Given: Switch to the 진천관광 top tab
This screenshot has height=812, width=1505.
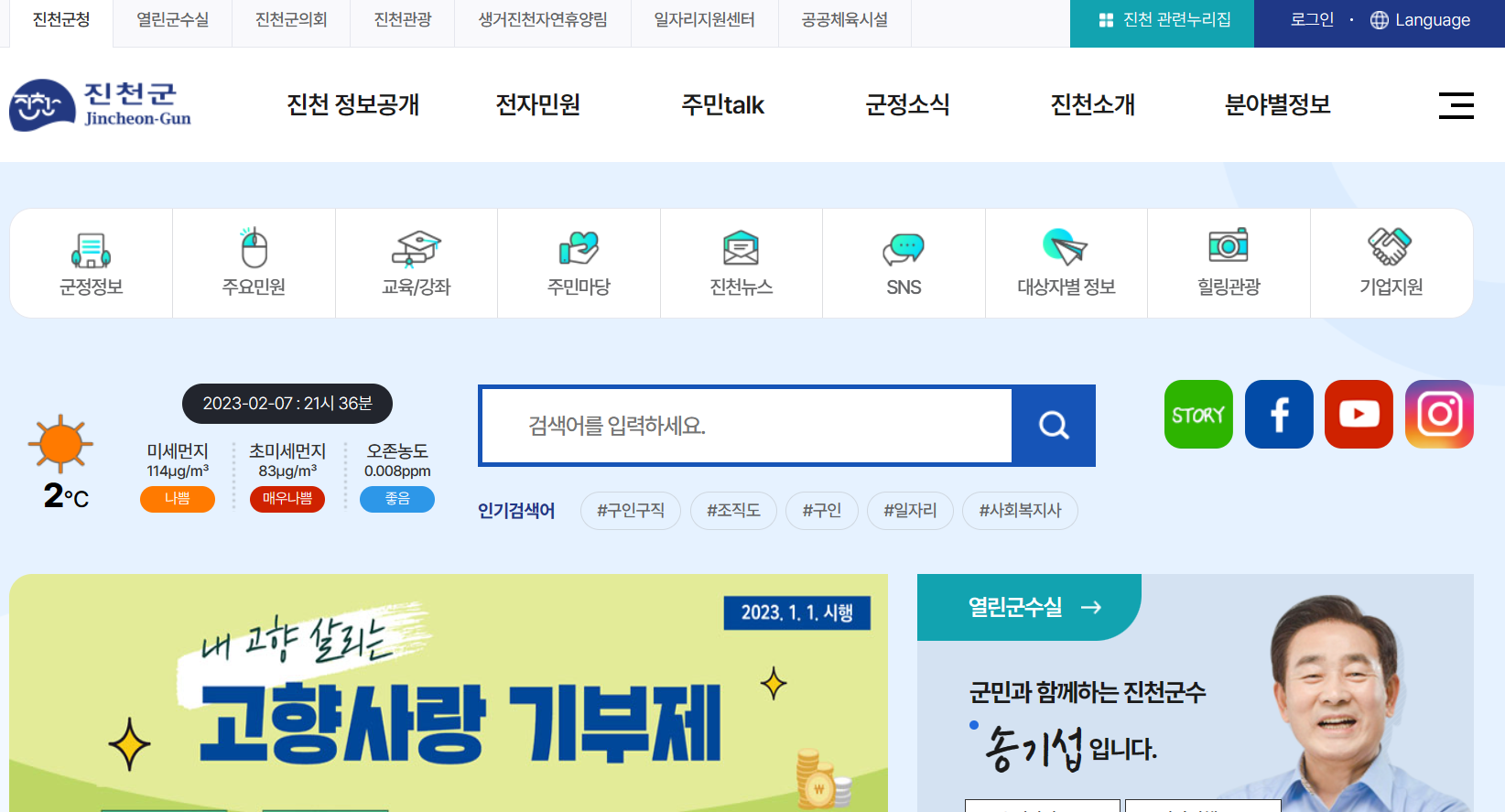Looking at the screenshot, I should coord(403,20).
